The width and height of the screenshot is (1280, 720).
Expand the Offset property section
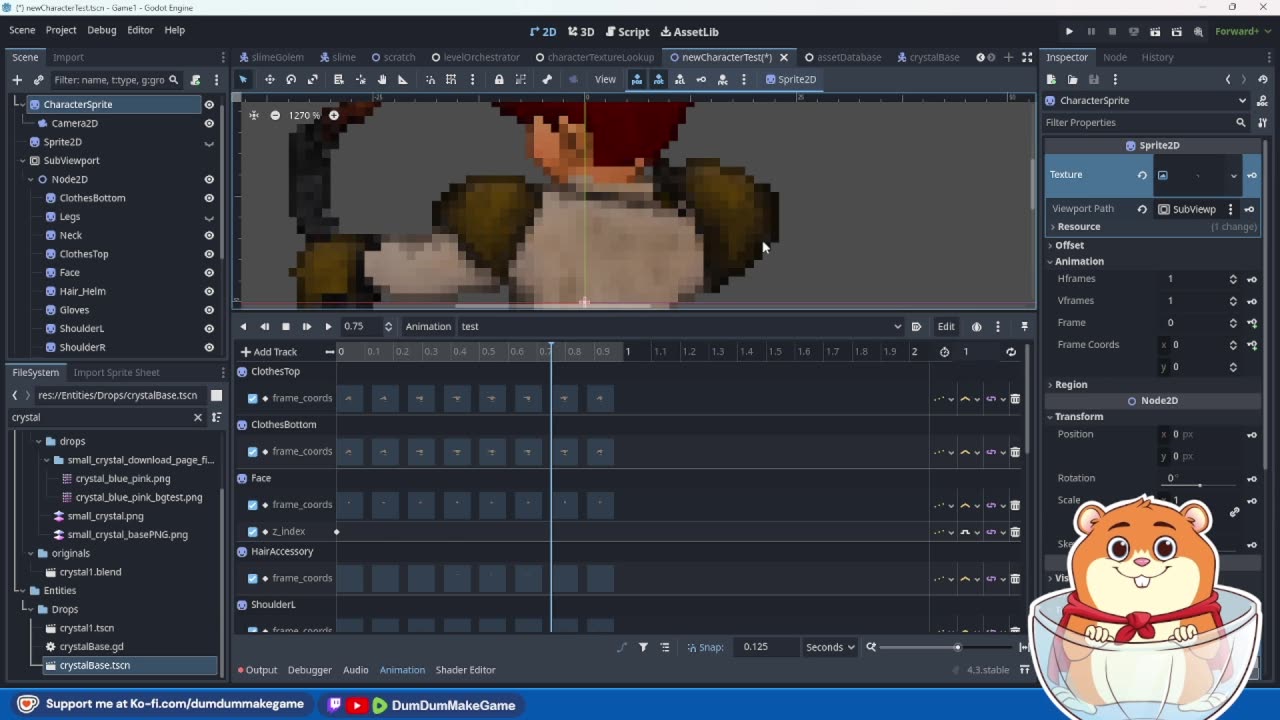(x=1069, y=245)
